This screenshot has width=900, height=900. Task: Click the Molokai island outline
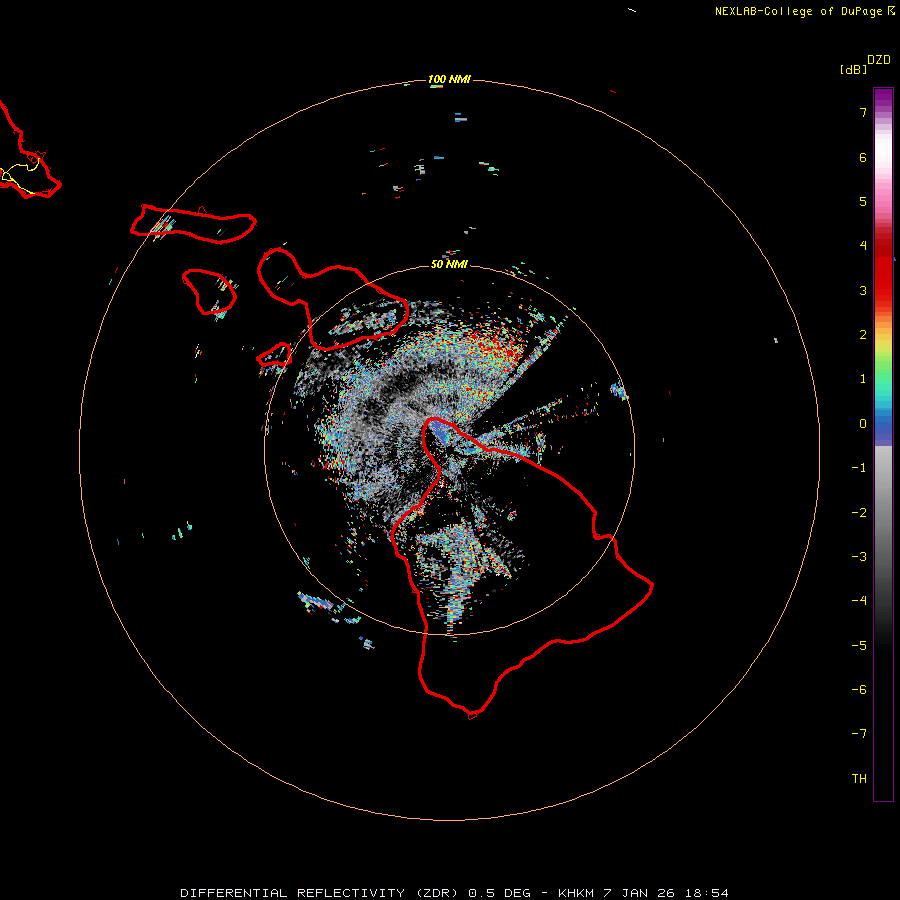193,224
